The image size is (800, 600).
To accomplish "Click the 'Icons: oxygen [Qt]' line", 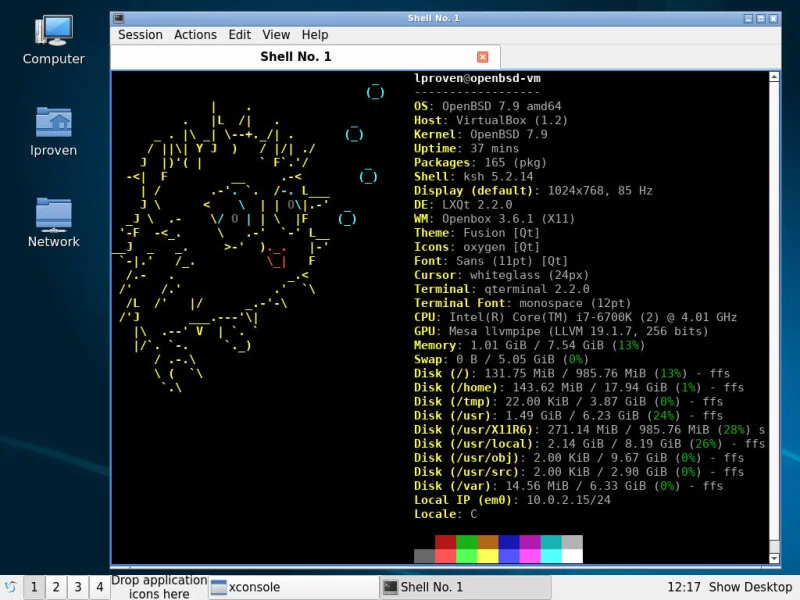I will (x=477, y=247).
